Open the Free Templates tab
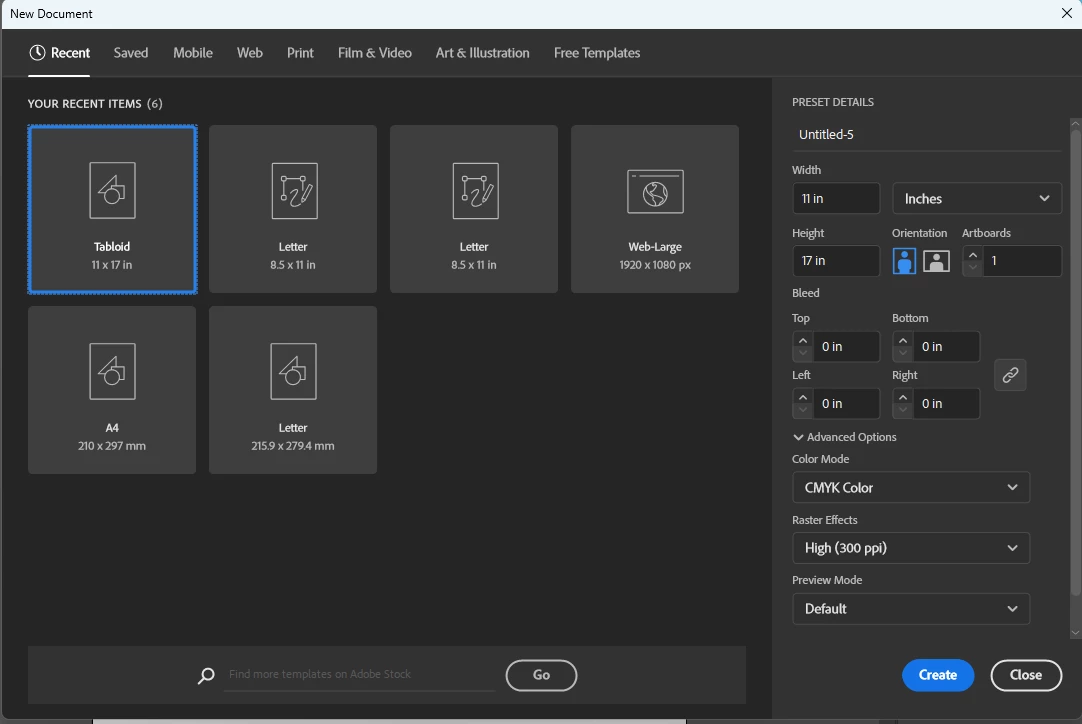The height and width of the screenshot is (724, 1082). coord(597,53)
